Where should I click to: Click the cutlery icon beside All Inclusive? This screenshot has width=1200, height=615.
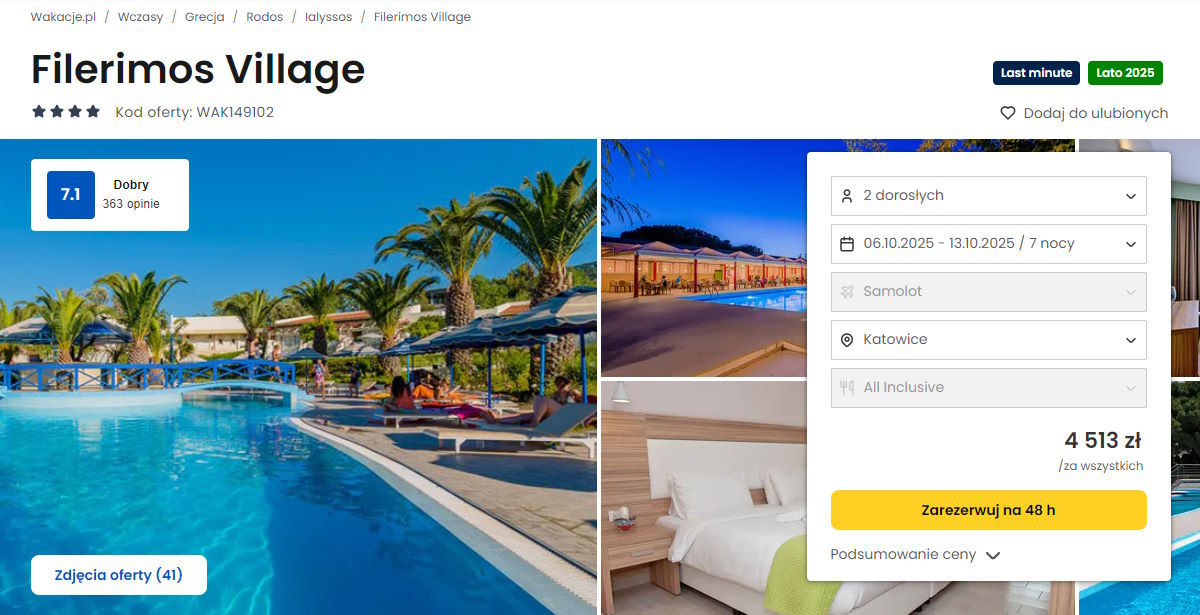coord(847,388)
